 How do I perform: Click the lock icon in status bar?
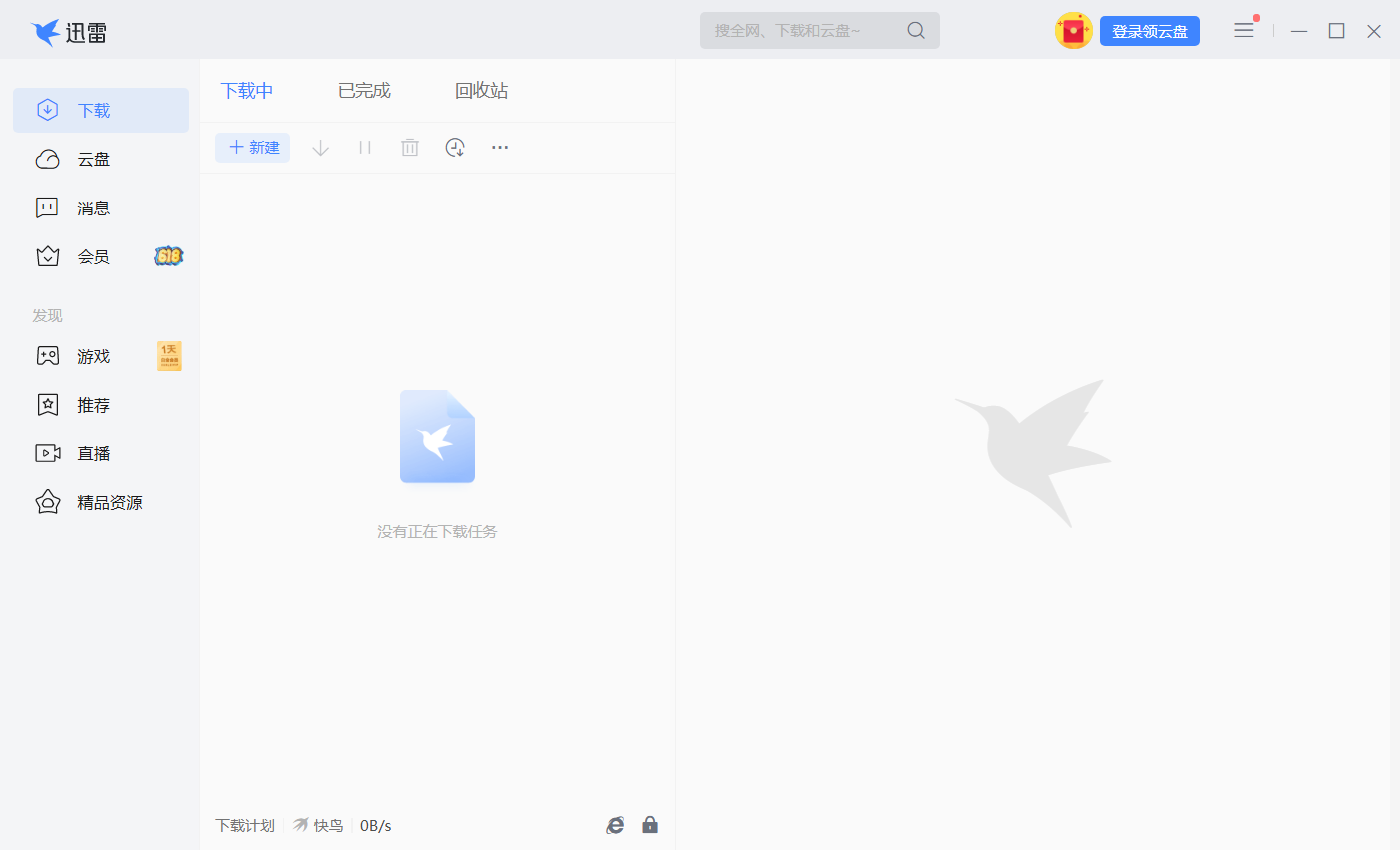[650, 825]
